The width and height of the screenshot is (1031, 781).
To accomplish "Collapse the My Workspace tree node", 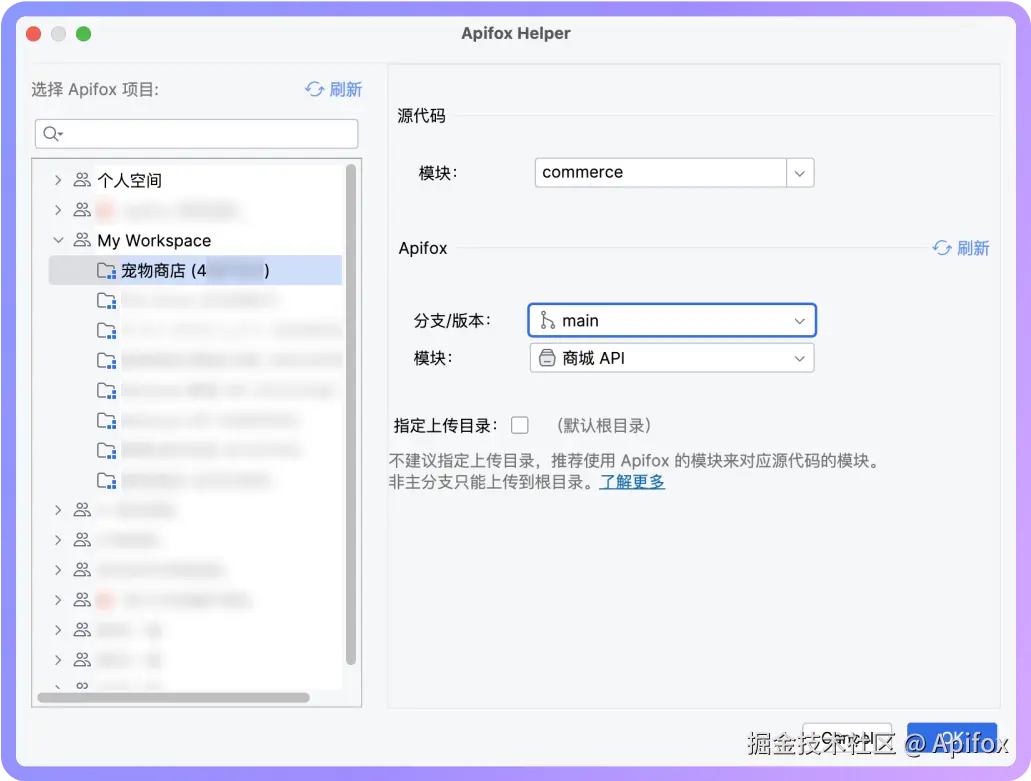I will pos(58,240).
